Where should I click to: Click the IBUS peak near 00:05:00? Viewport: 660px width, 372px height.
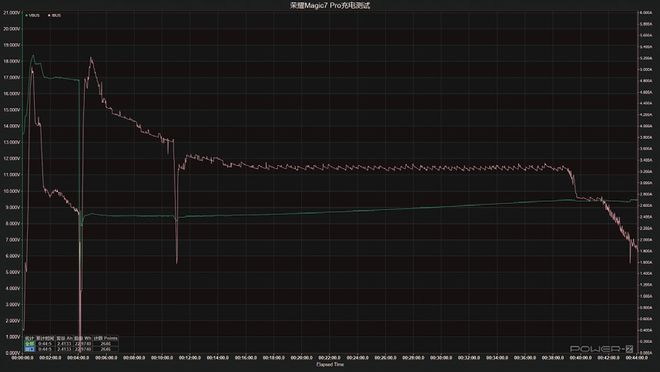click(91, 59)
